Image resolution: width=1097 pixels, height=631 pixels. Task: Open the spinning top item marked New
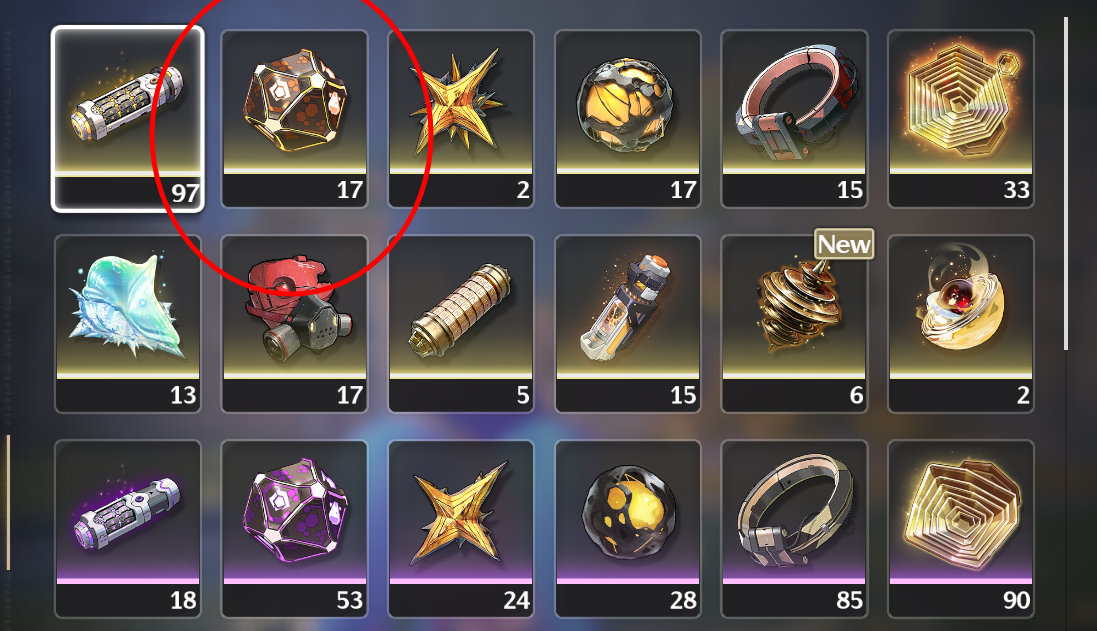coord(794,324)
